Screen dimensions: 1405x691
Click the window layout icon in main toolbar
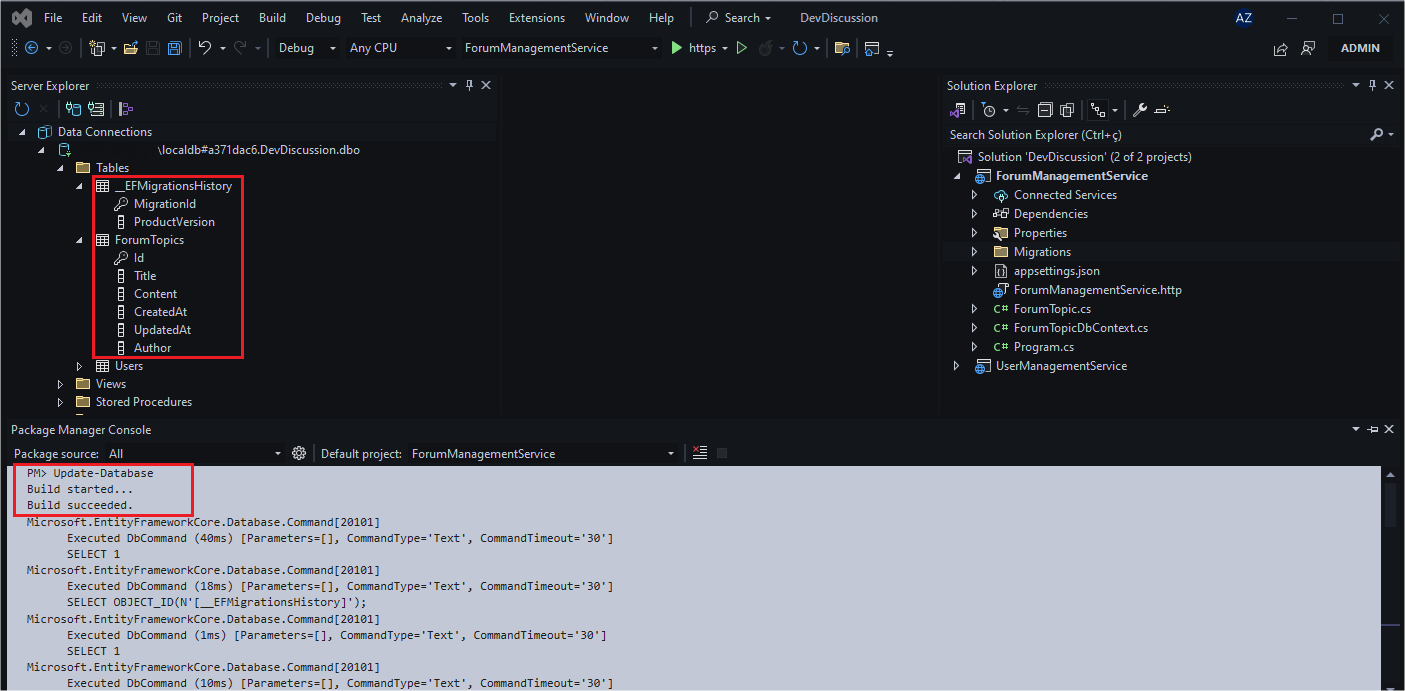point(872,48)
